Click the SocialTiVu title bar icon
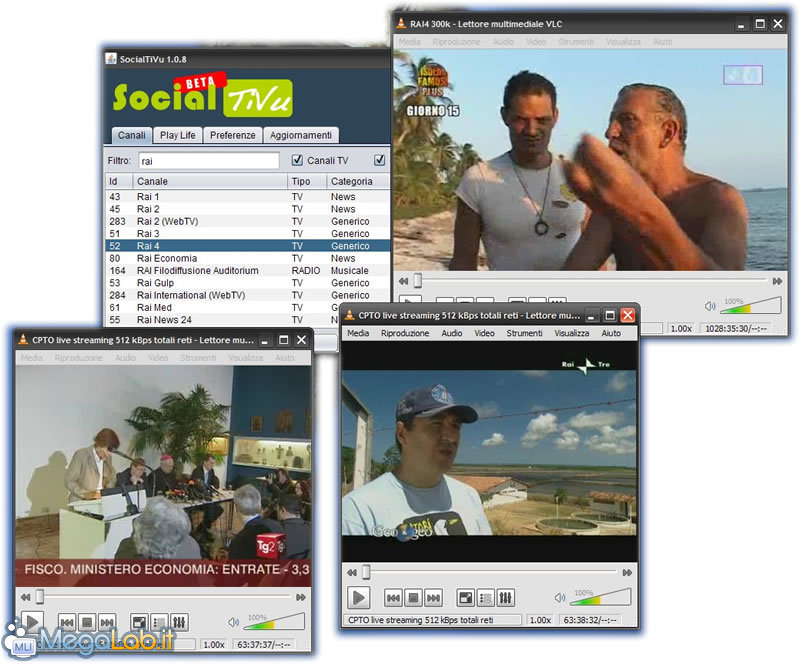800x664 pixels. click(111, 59)
